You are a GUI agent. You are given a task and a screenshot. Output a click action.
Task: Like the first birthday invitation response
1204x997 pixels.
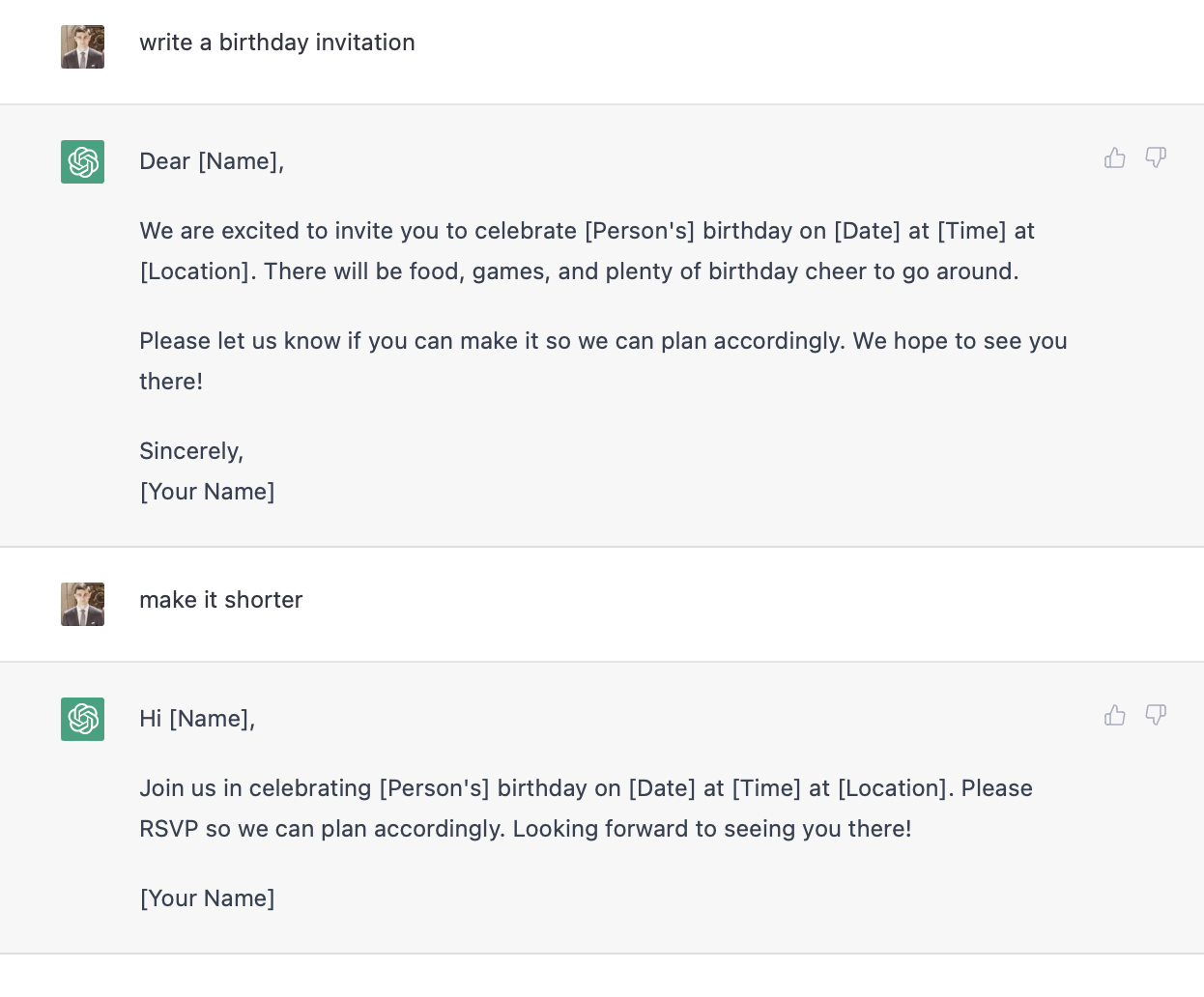(1115, 157)
